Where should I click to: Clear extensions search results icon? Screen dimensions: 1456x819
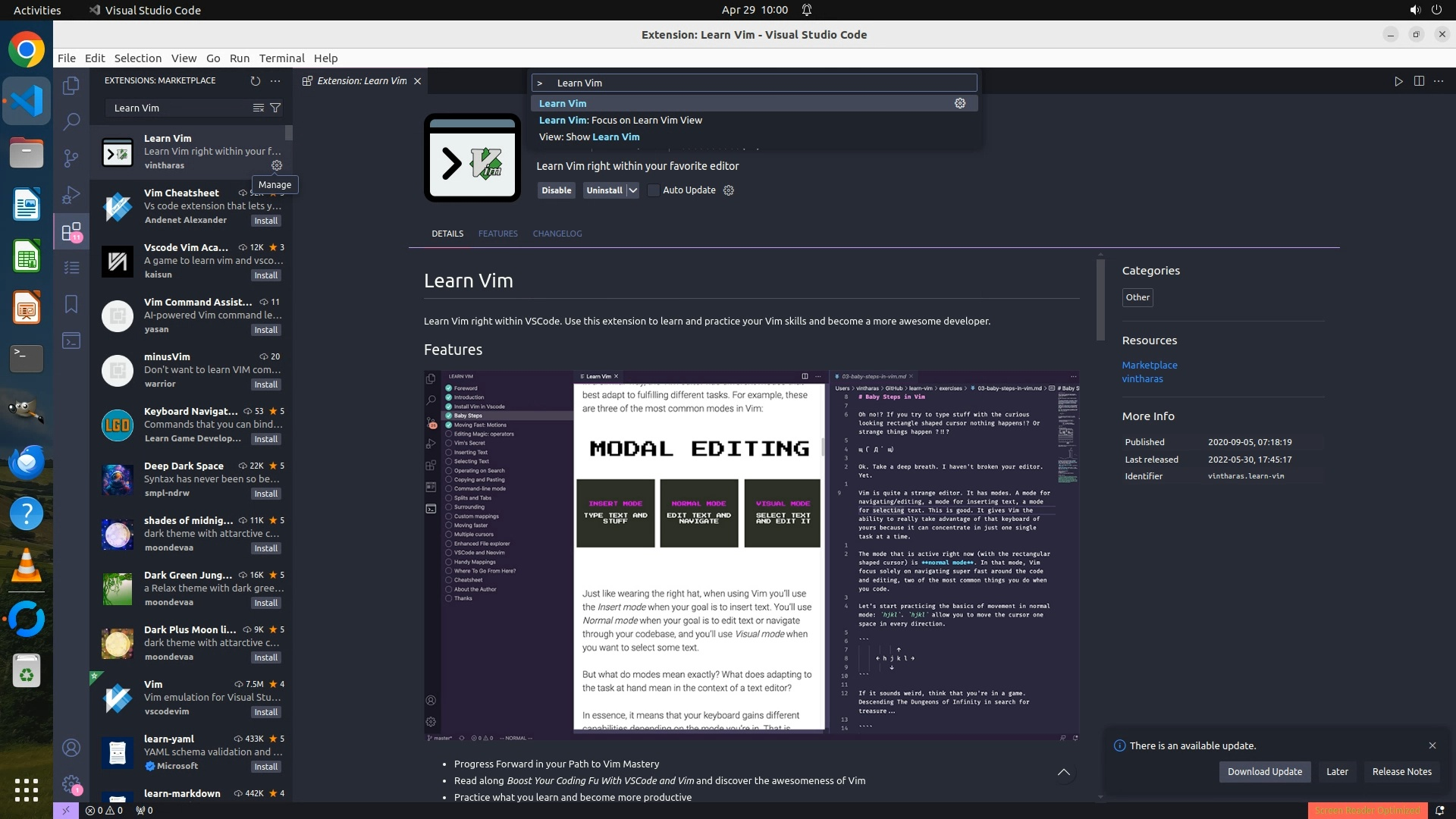point(259,108)
